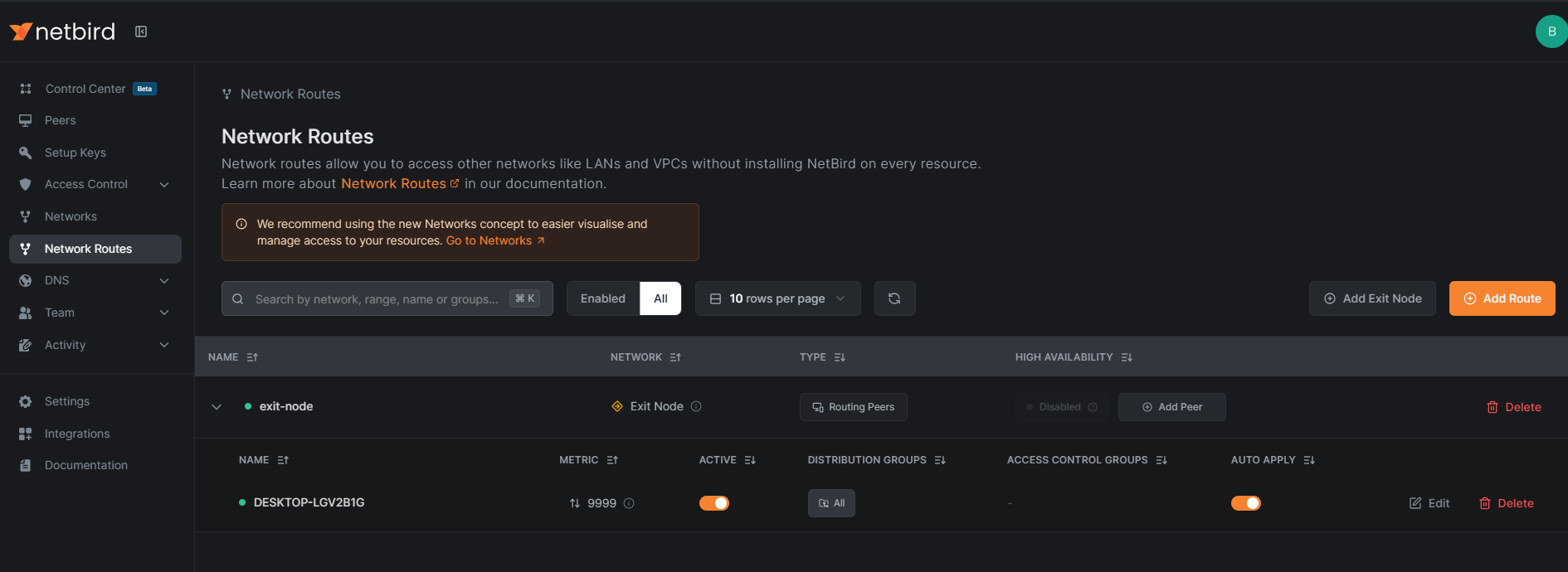Open Peers page from sidebar
Viewport: 1568px width, 572px height.
pyautogui.click(x=60, y=120)
